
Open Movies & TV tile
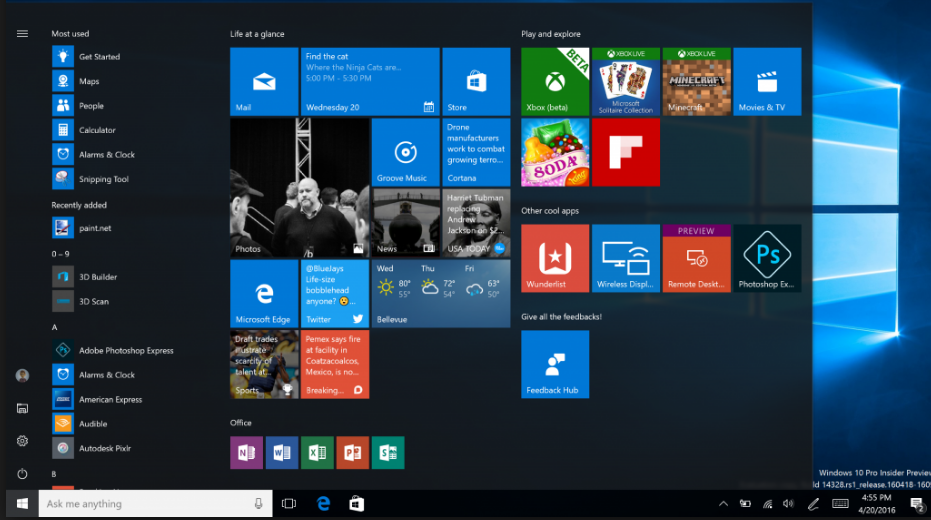767,81
